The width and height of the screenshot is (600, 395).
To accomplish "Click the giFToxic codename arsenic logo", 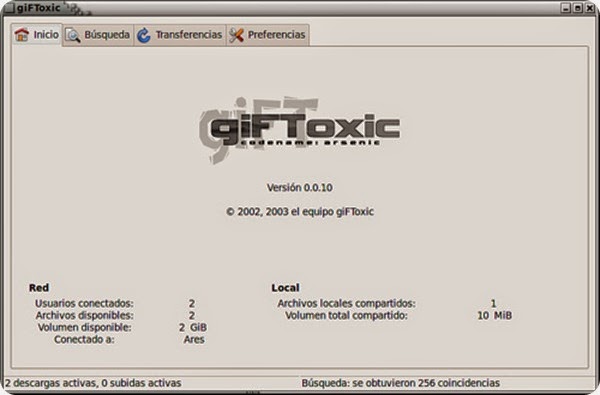I will pyautogui.click(x=300, y=130).
